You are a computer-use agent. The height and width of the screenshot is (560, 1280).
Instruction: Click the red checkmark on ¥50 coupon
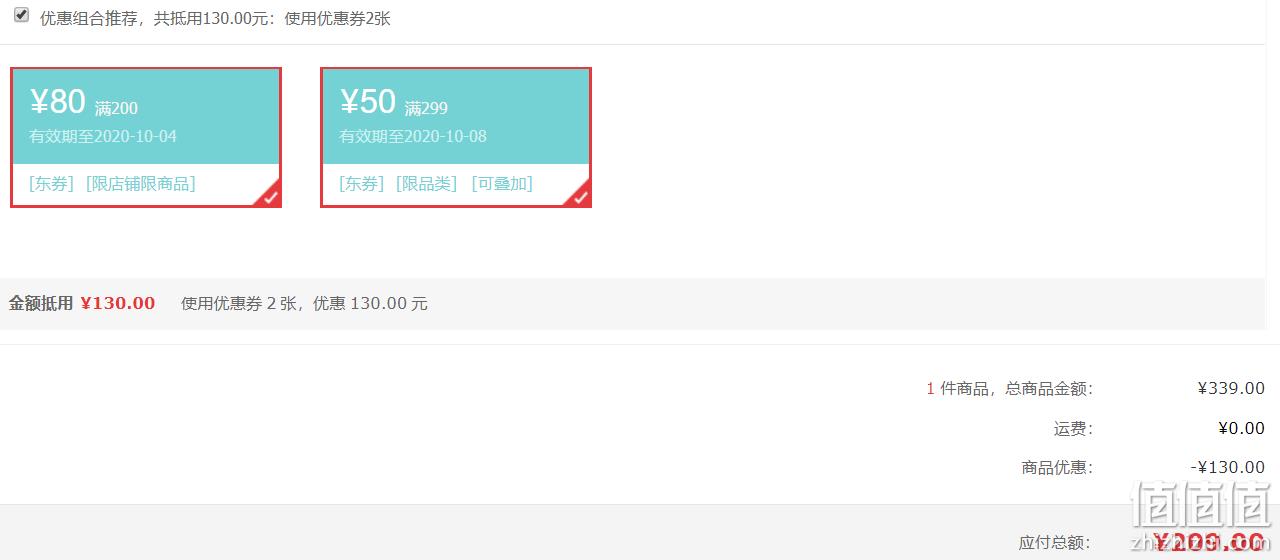580,196
